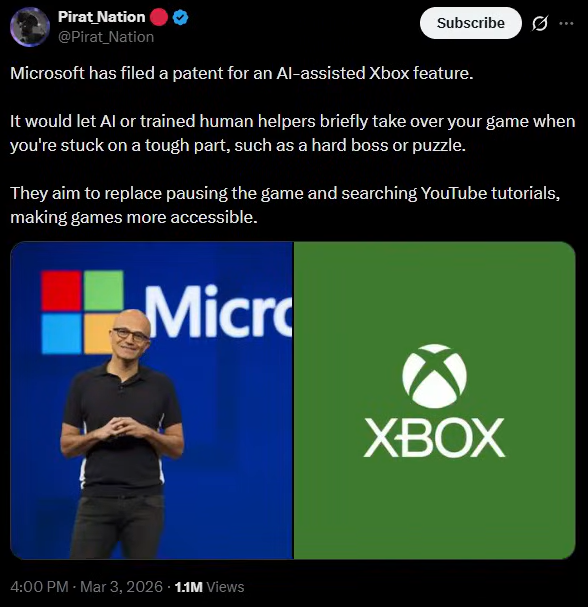Click the Xbox sphere logo
This screenshot has width=588, height=607.
[434, 376]
